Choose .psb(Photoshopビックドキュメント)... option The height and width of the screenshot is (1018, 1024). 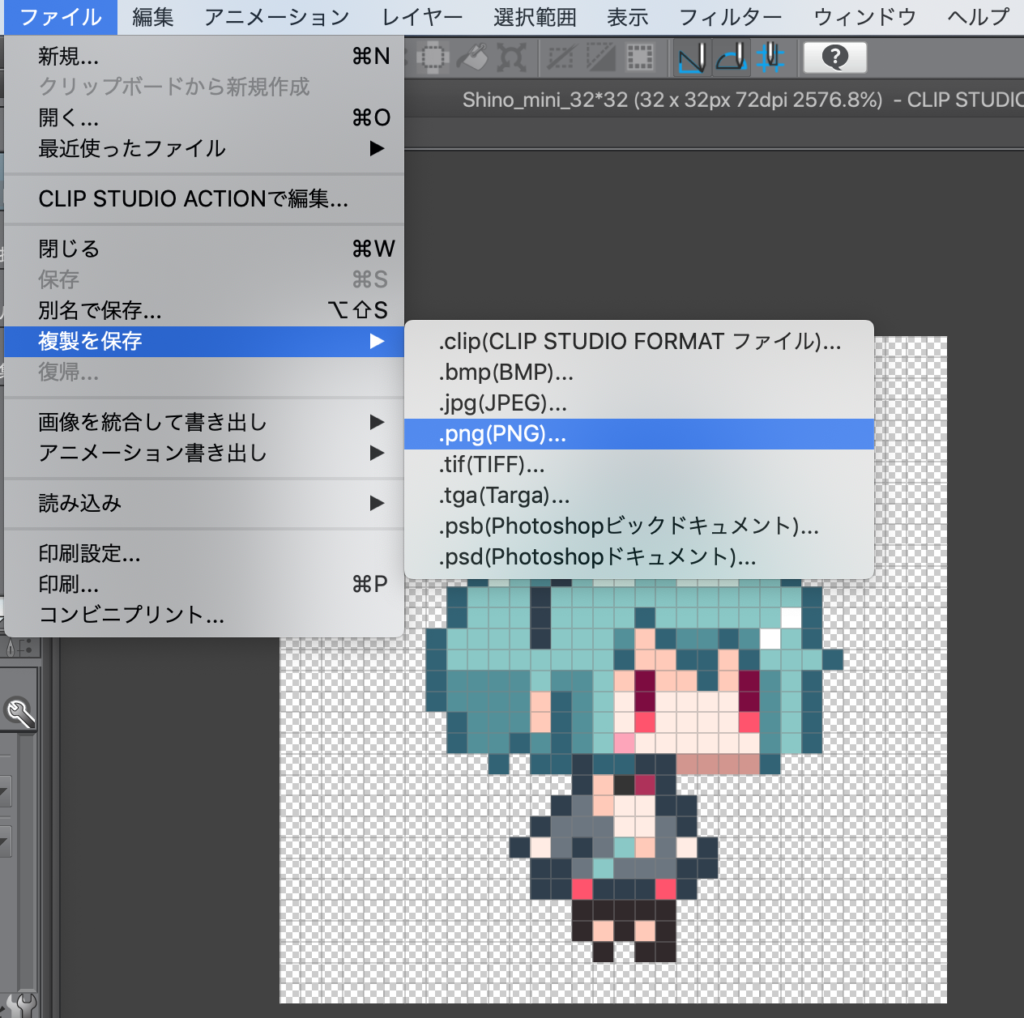point(639,526)
